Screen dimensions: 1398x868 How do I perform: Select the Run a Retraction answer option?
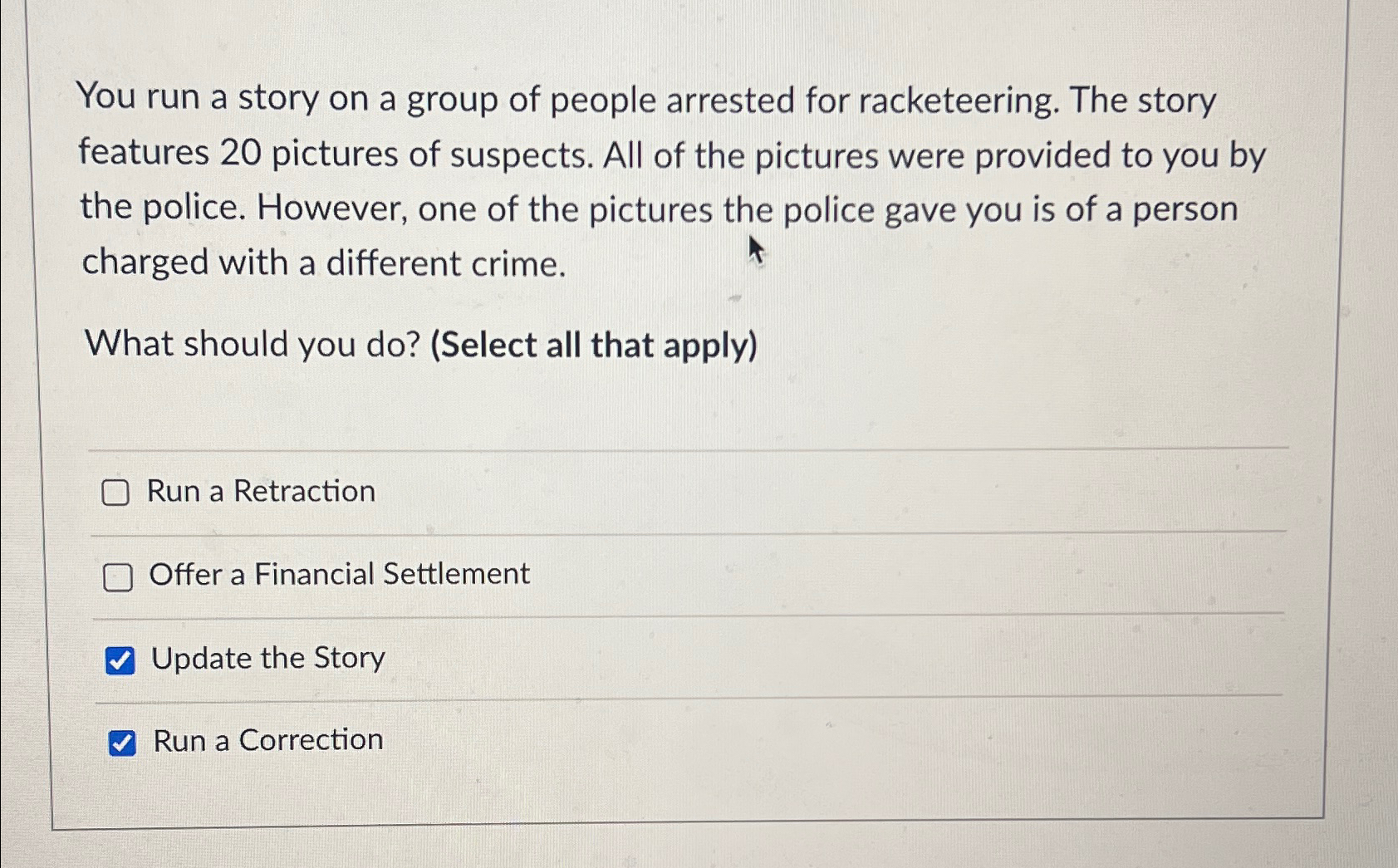click(x=260, y=491)
